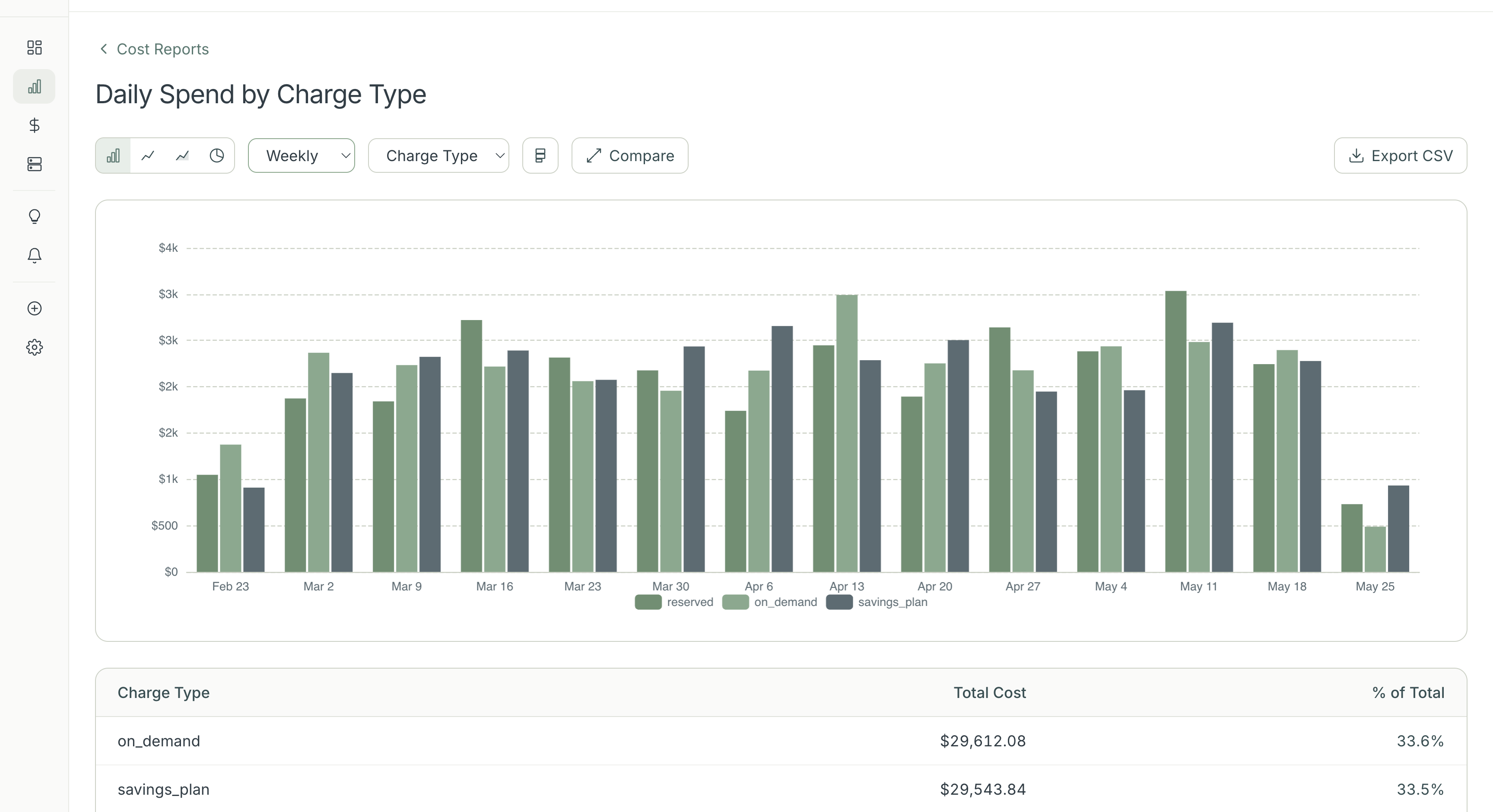Switch to line chart view

pos(148,155)
